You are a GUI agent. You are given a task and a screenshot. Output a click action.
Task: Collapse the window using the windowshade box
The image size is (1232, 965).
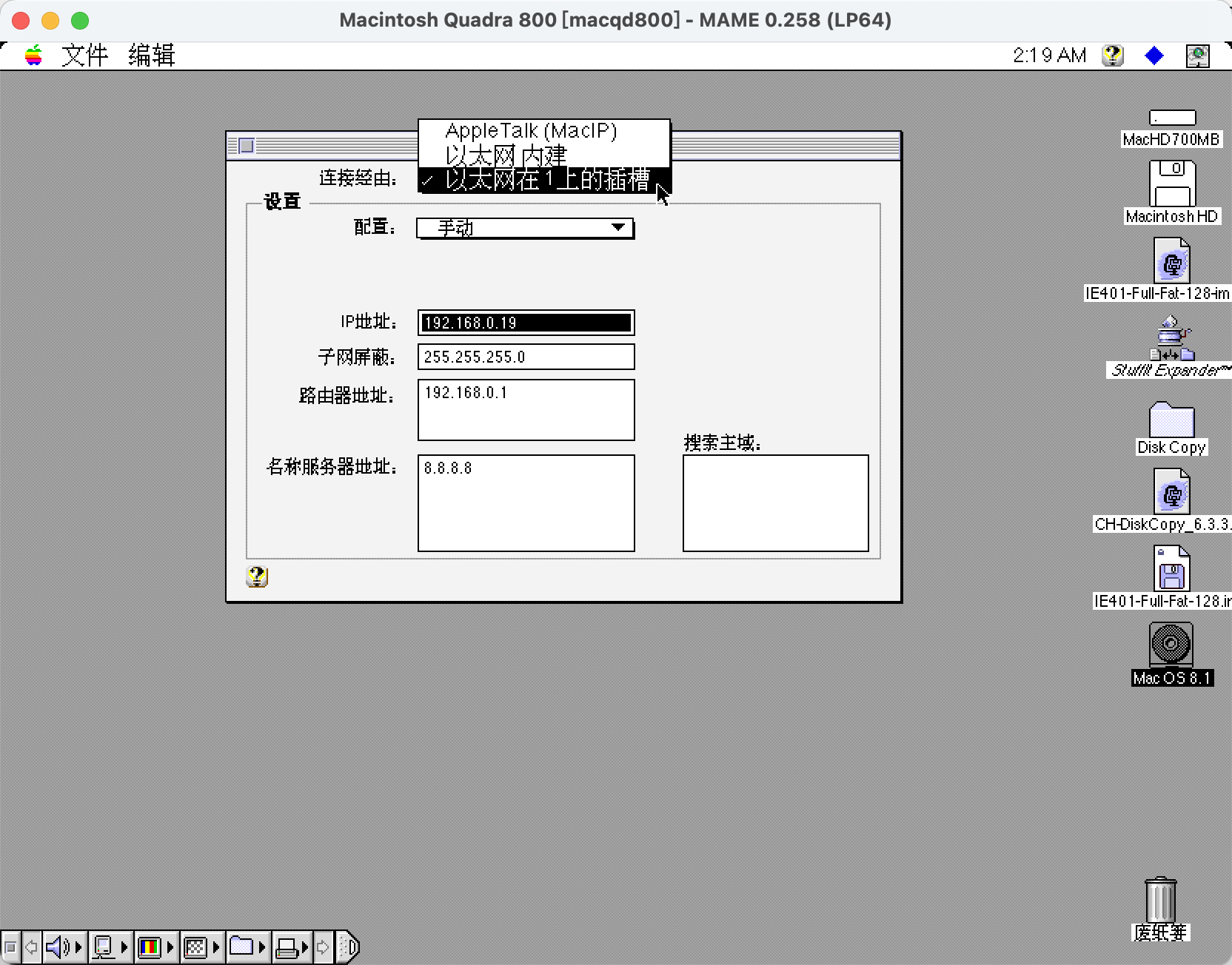[246, 146]
